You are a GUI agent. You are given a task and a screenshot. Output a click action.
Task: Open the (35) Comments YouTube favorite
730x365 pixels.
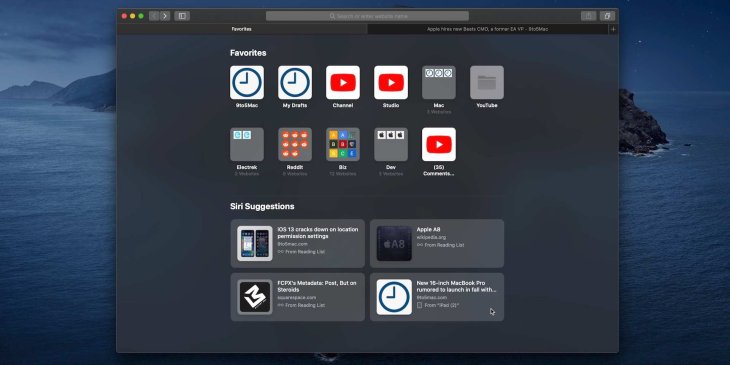click(439, 144)
